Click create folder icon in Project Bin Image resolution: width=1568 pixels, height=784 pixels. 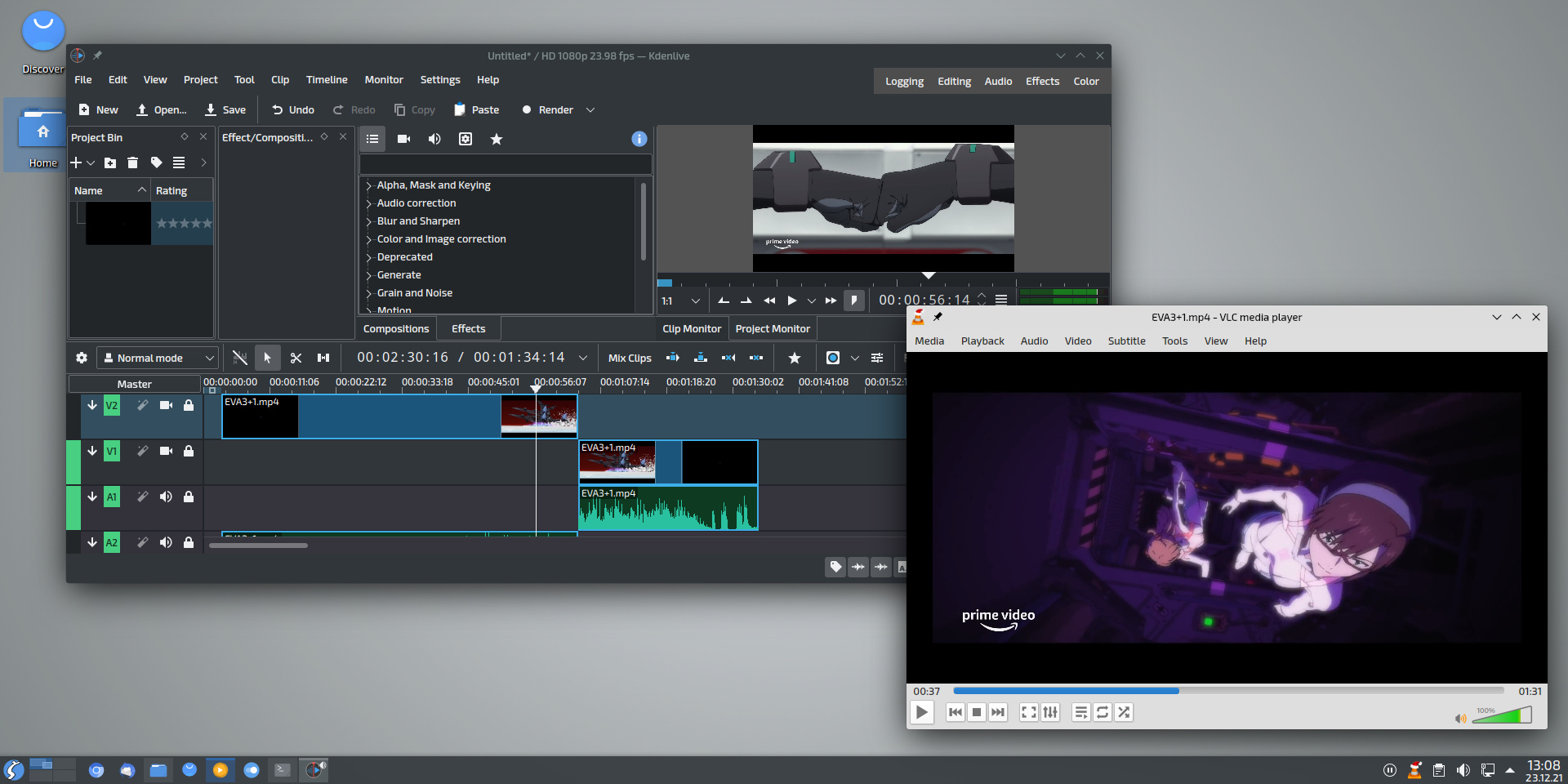110,163
